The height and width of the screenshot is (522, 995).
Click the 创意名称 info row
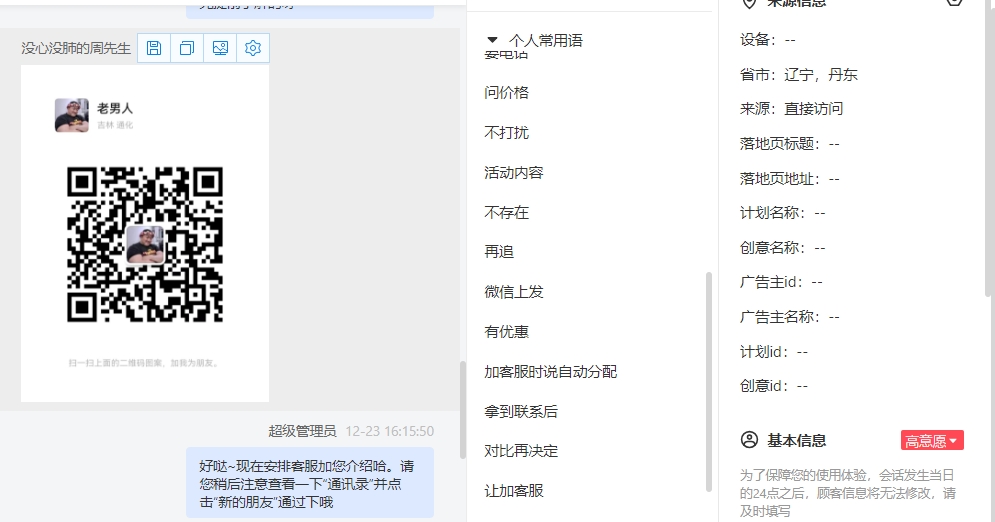tap(782, 247)
